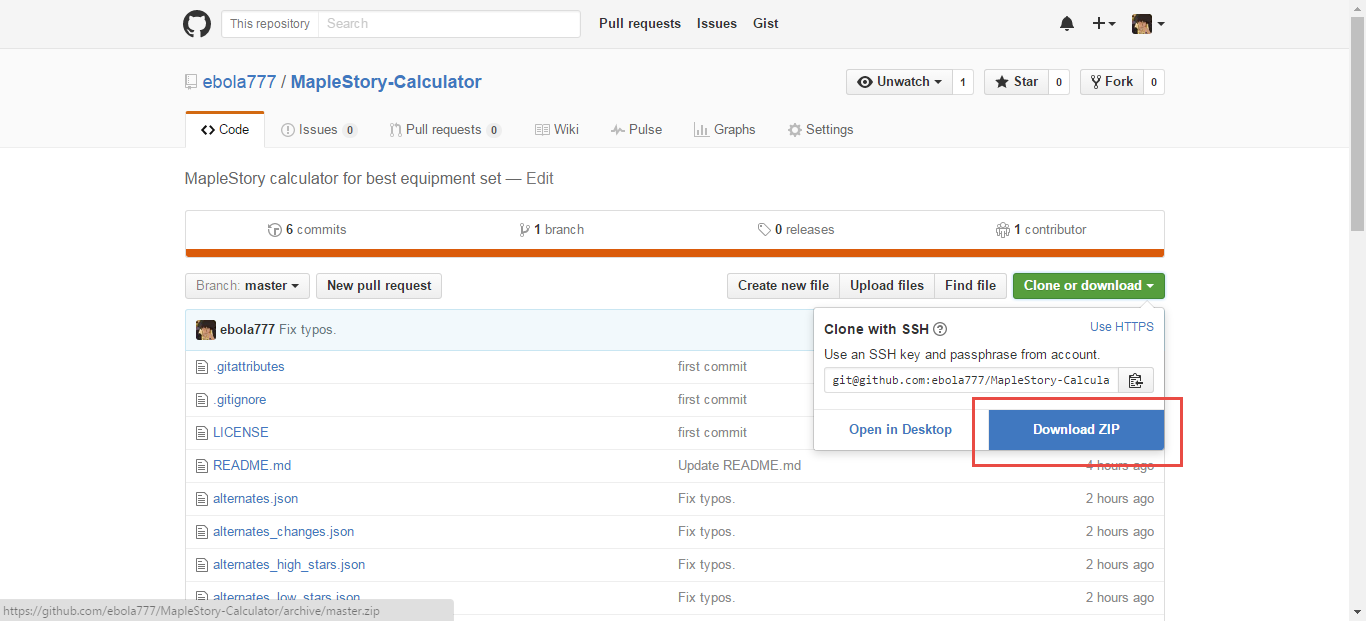The height and width of the screenshot is (621, 1366).
Task: View the 6 commits history
Action: (307, 230)
